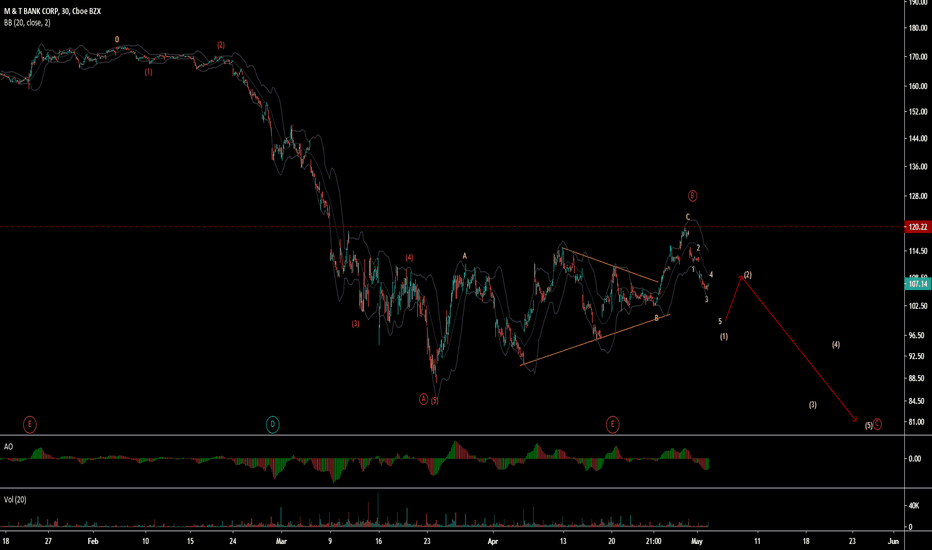This screenshot has height=550, width=932.
Task: Select the orange A label near 114.50
Action: click(x=465, y=257)
